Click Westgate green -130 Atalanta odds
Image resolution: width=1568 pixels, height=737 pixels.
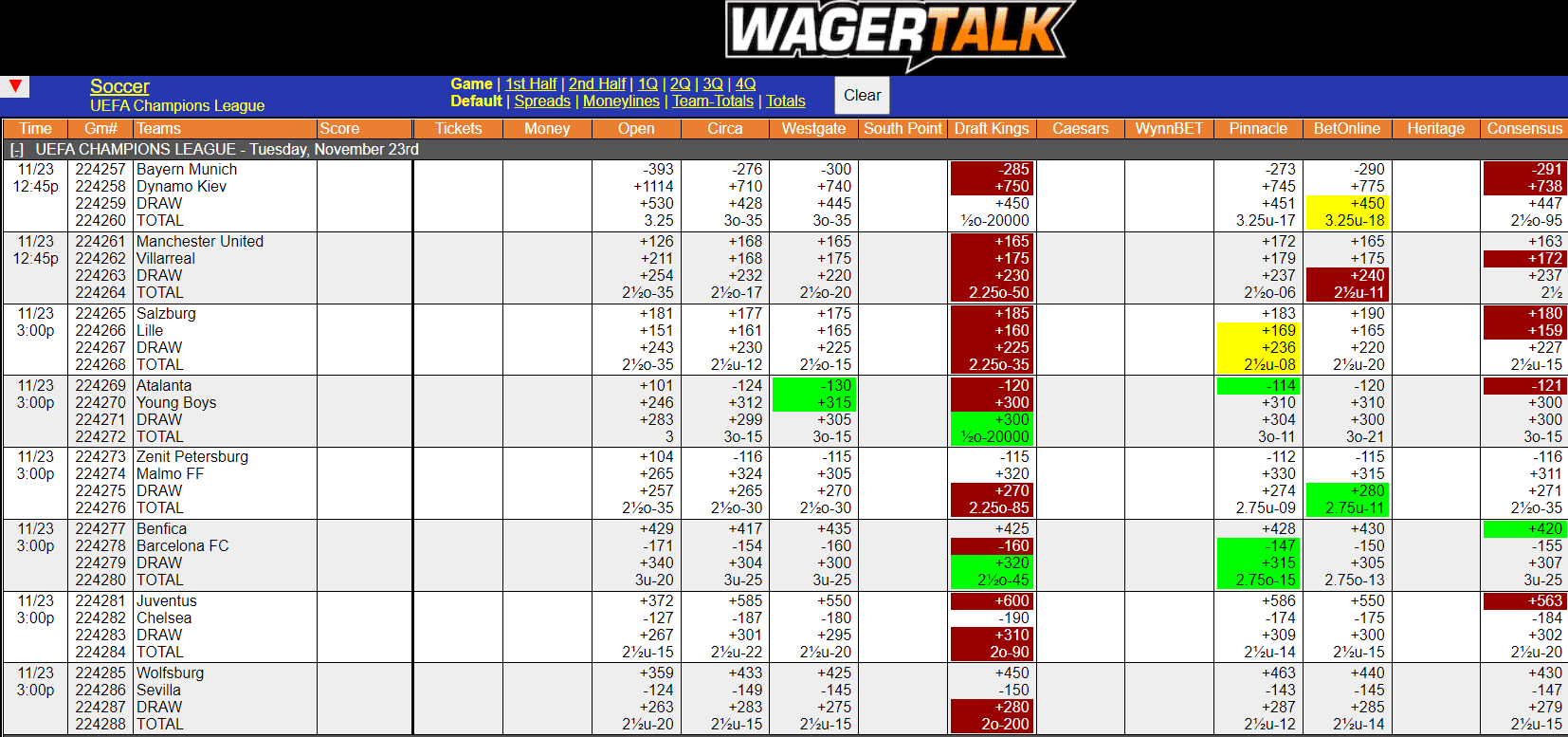813,386
